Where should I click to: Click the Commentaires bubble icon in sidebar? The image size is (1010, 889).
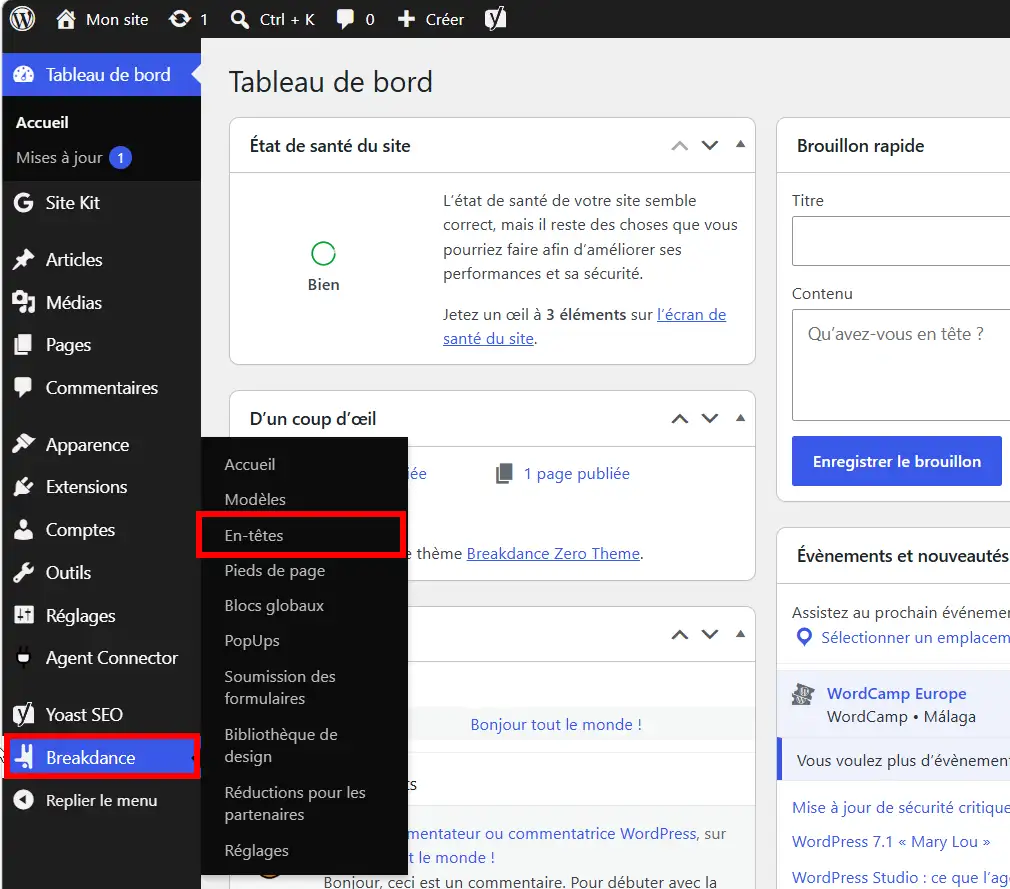point(24,387)
